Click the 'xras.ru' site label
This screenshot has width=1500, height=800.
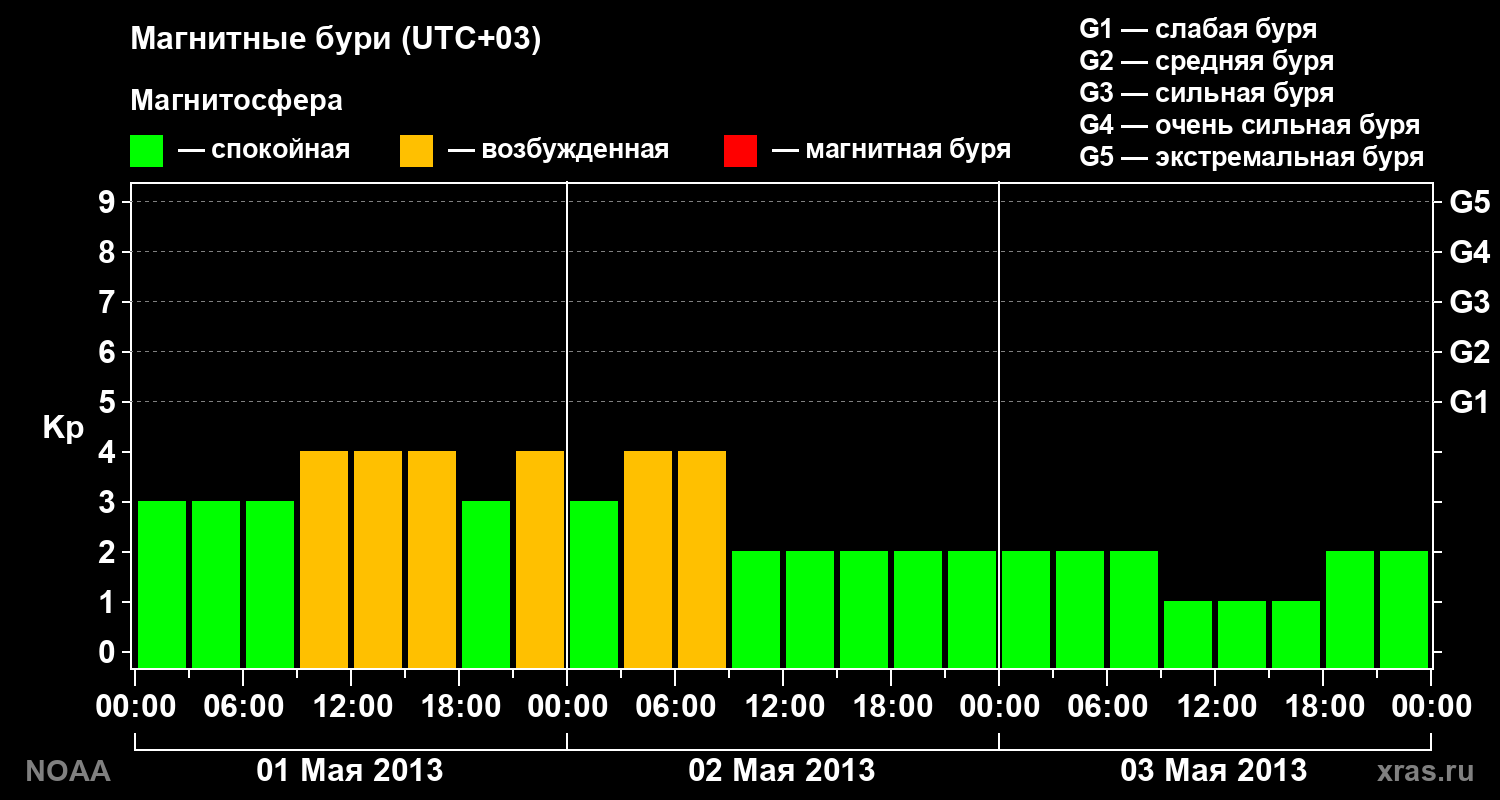point(1425,771)
